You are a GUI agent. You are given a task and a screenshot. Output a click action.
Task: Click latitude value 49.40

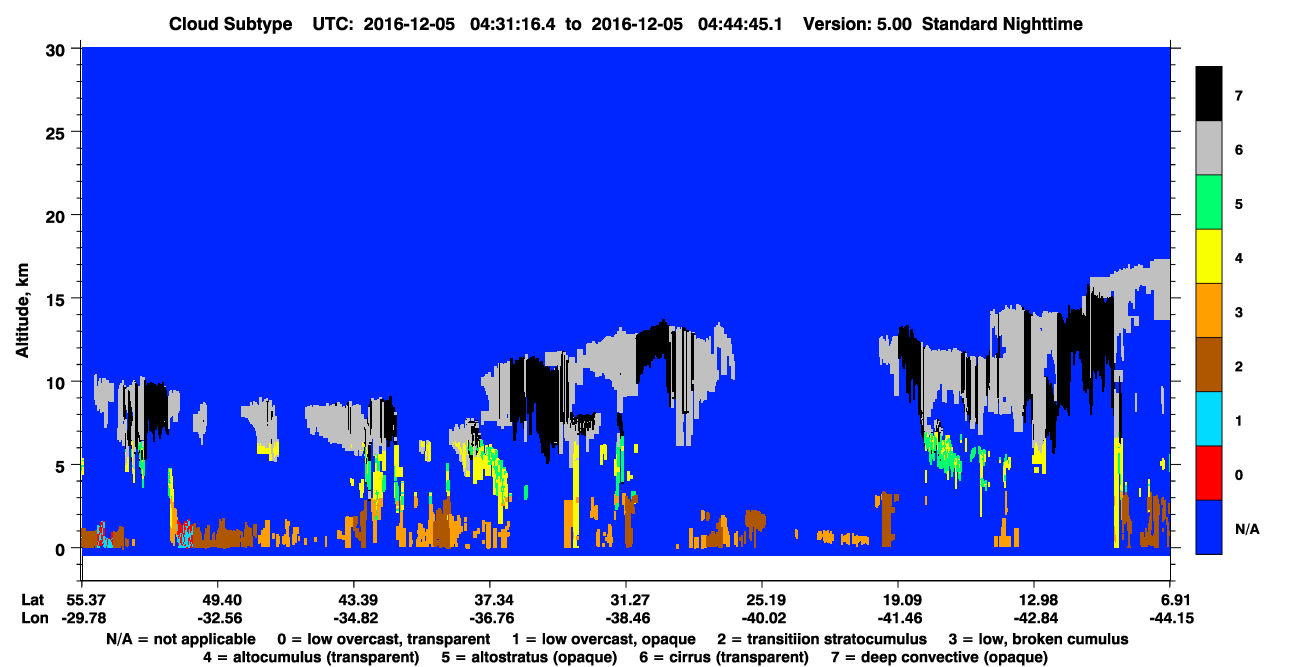pyautogui.click(x=218, y=600)
